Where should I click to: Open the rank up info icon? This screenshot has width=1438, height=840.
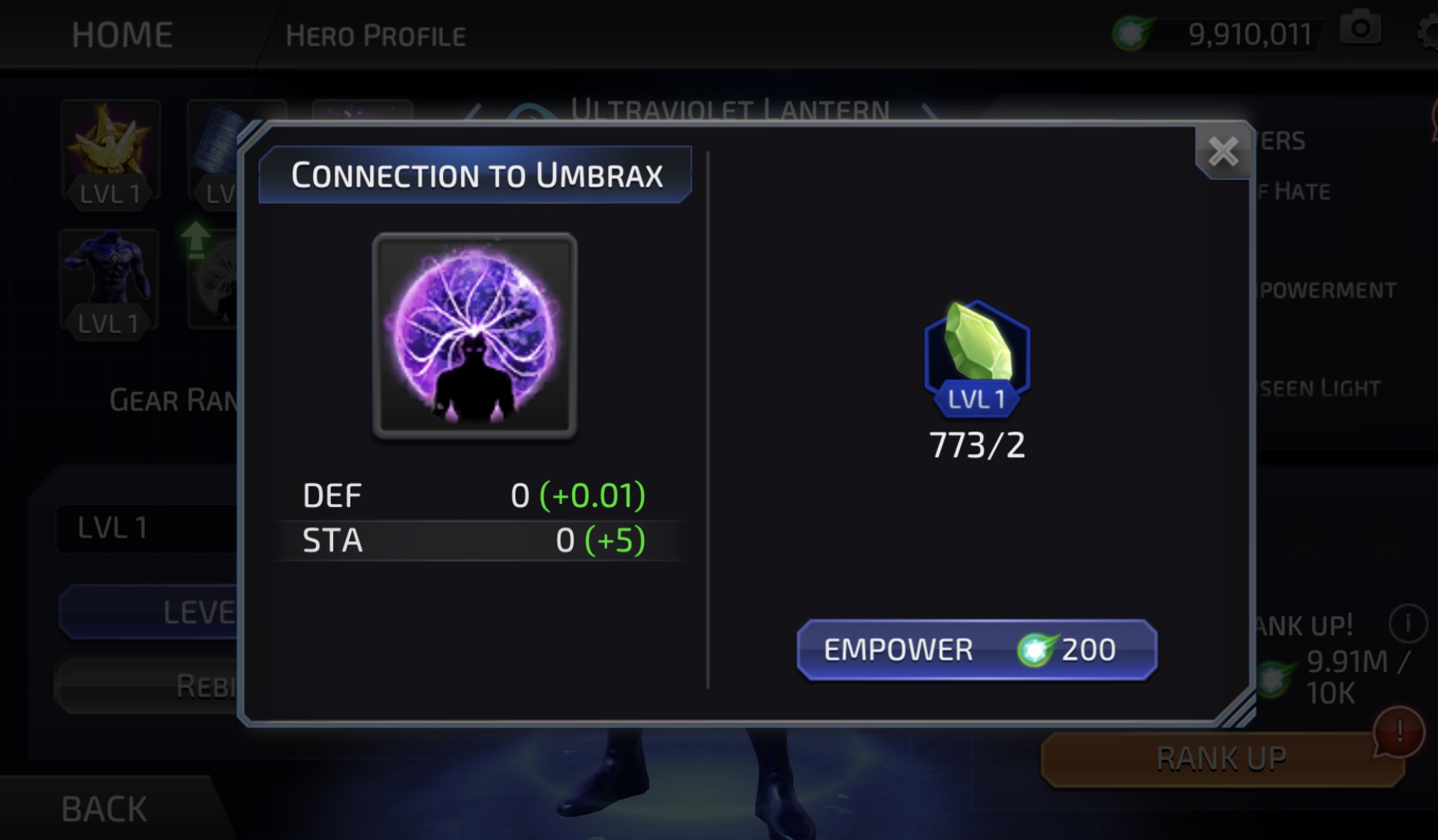point(1408,622)
